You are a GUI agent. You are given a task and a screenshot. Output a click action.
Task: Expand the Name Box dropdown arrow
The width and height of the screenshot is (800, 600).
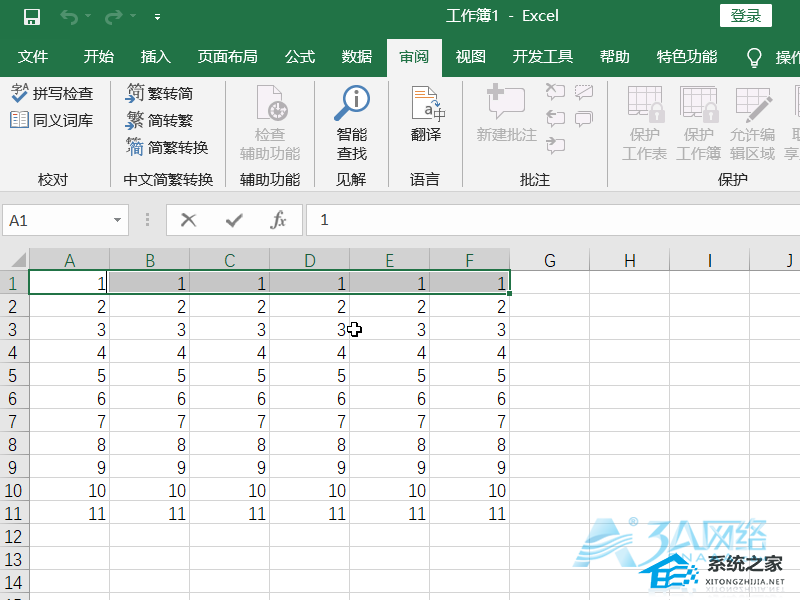(x=117, y=220)
